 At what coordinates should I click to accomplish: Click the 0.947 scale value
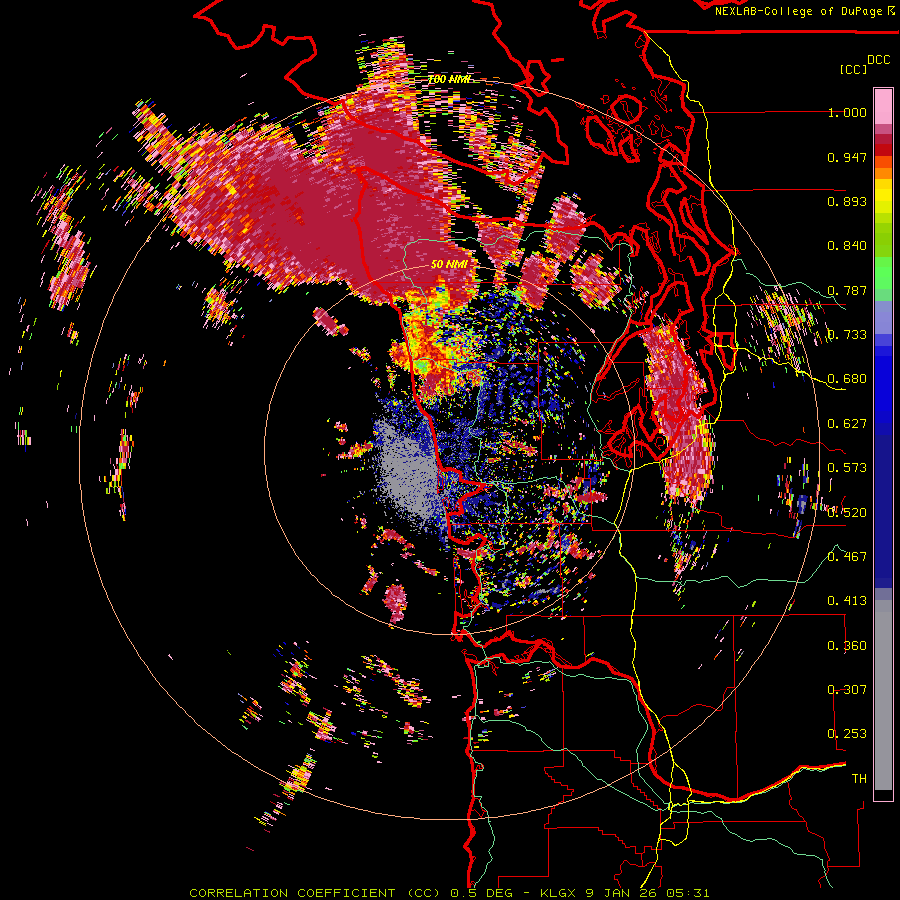tap(847, 157)
